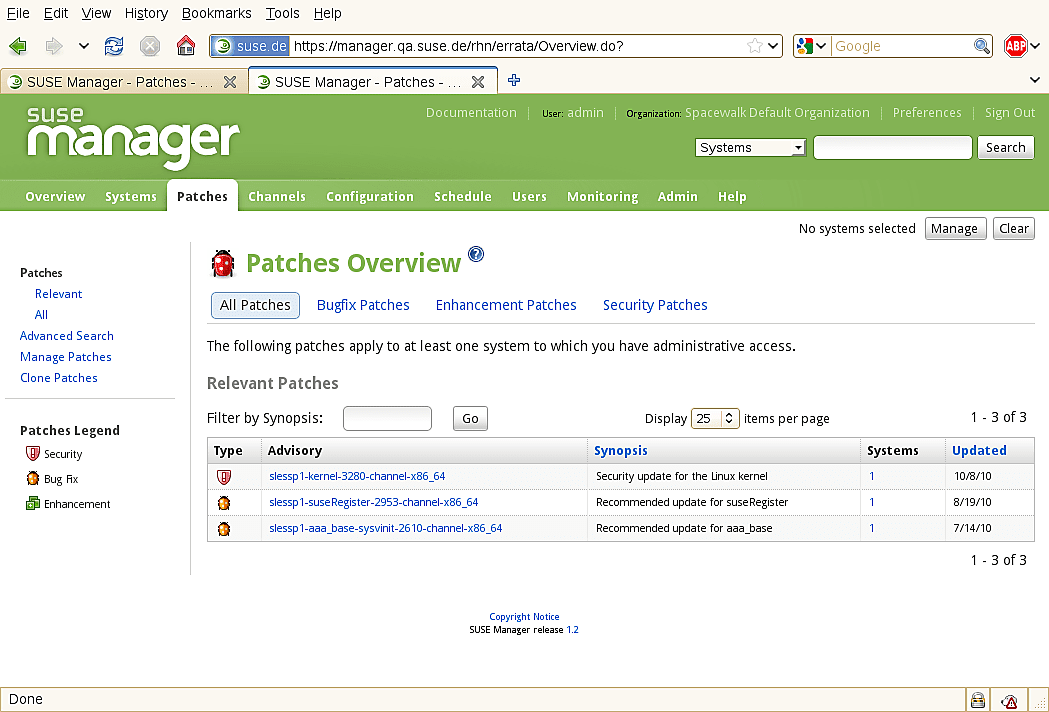Click security shield icon in kernel row

point(224,477)
